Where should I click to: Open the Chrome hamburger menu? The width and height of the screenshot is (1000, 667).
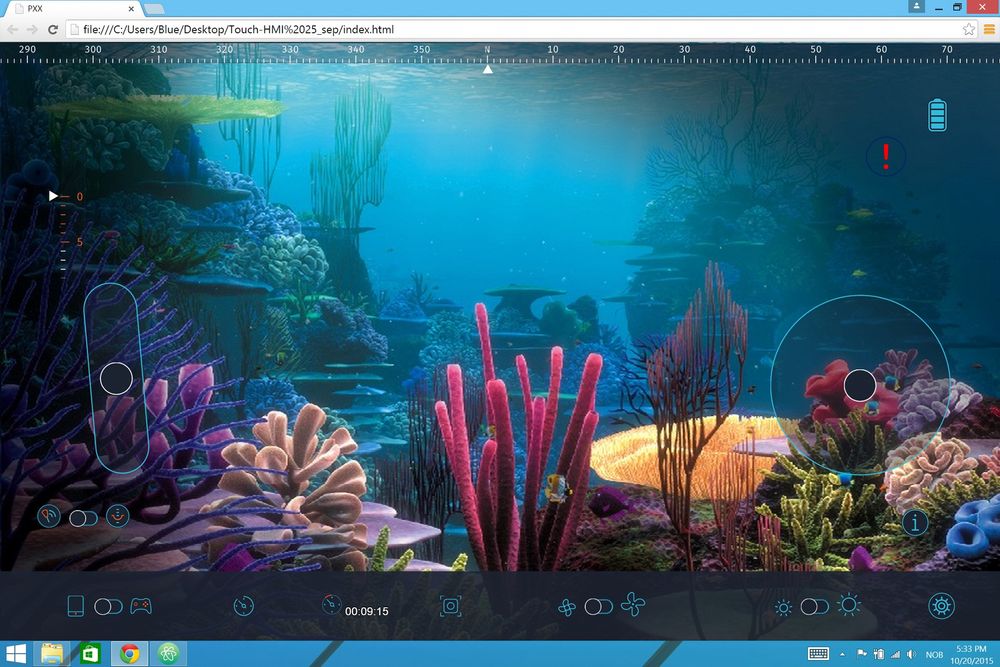point(989,30)
